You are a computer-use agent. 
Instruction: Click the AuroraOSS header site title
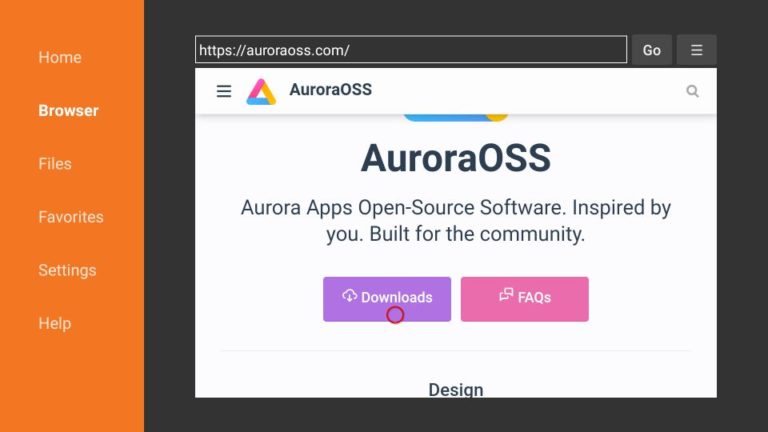tap(331, 90)
